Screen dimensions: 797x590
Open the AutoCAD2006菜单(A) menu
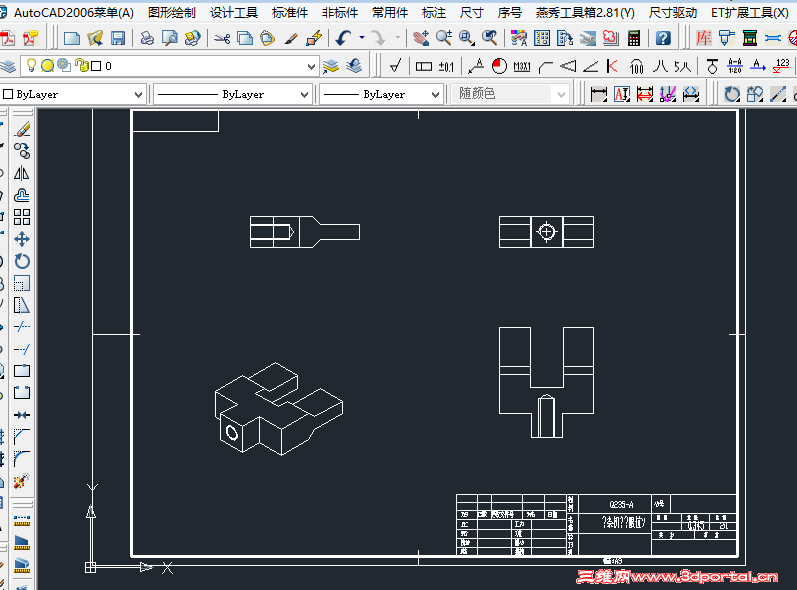click(x=74, y=13)
